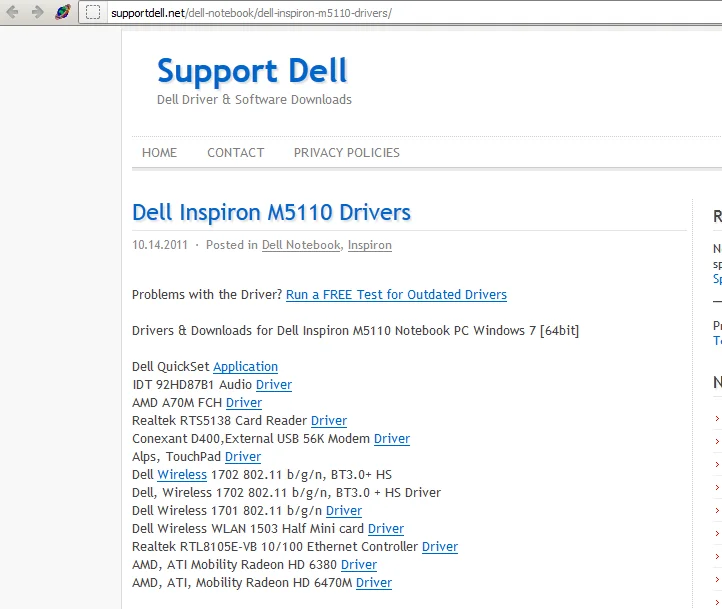Open Dell Inspiron M5110 Drivers heading link

click(x=271, y=213)
